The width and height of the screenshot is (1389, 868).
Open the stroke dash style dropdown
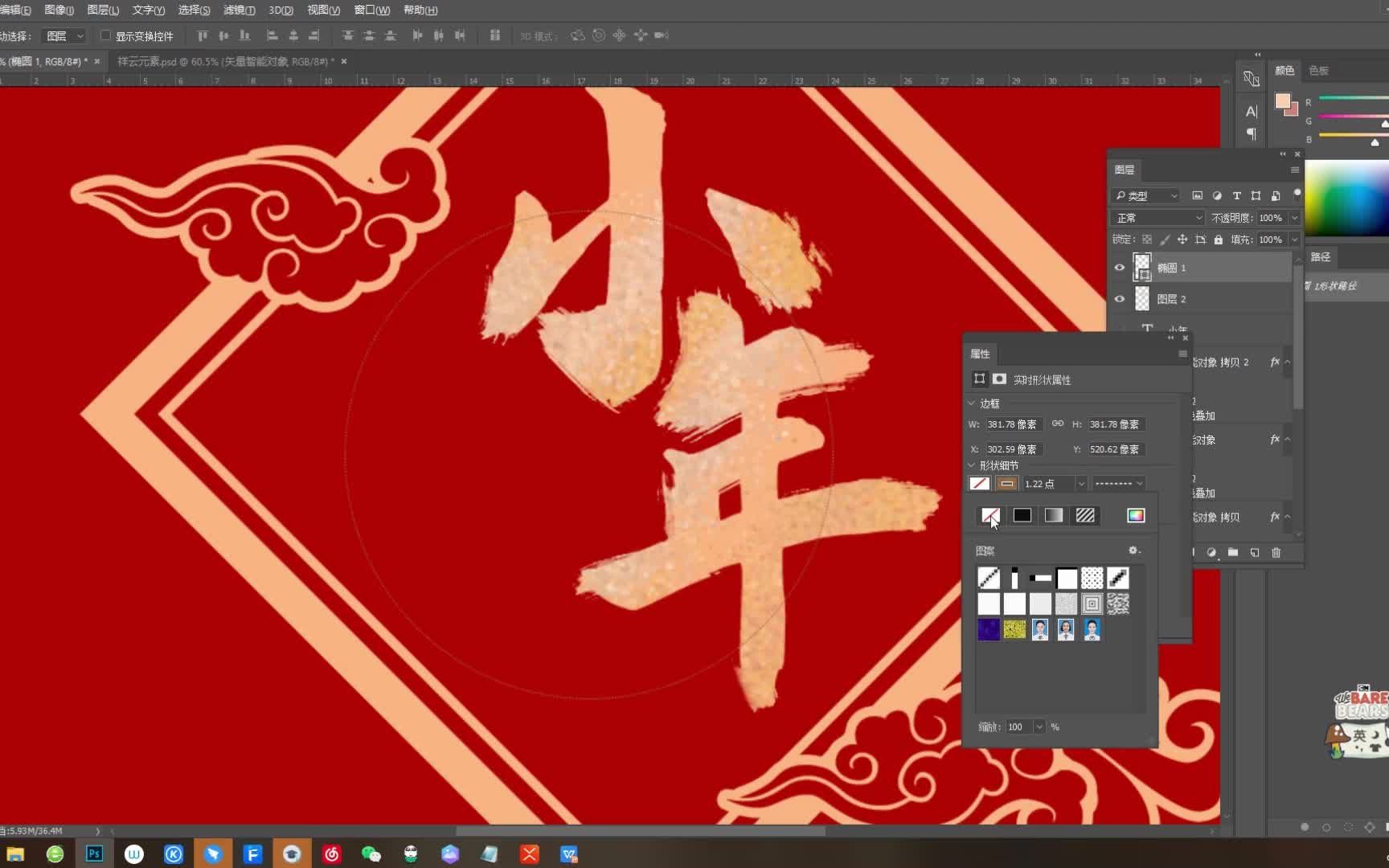click(1119, 483)
